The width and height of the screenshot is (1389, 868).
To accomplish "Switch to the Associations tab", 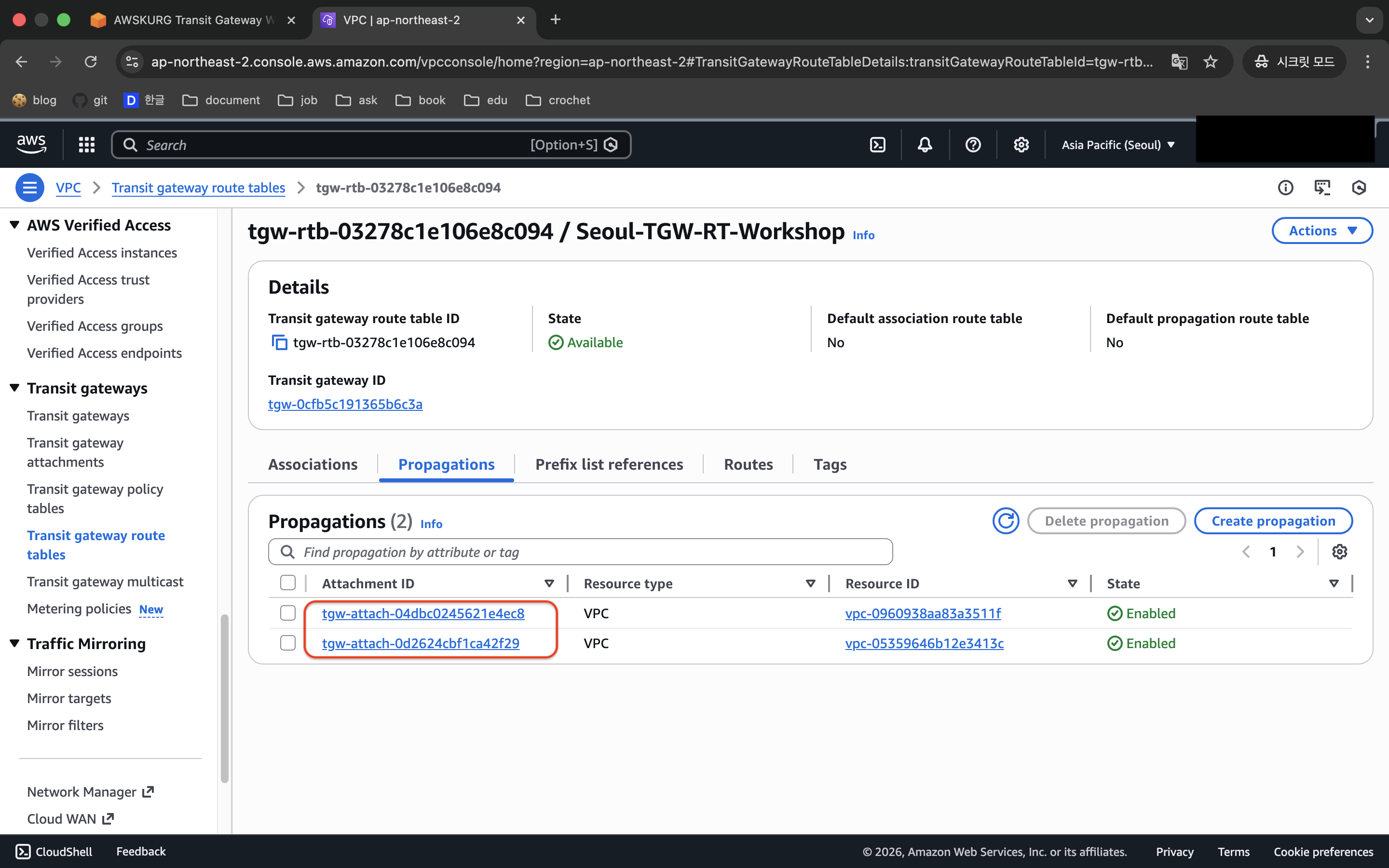I will 312,464.
